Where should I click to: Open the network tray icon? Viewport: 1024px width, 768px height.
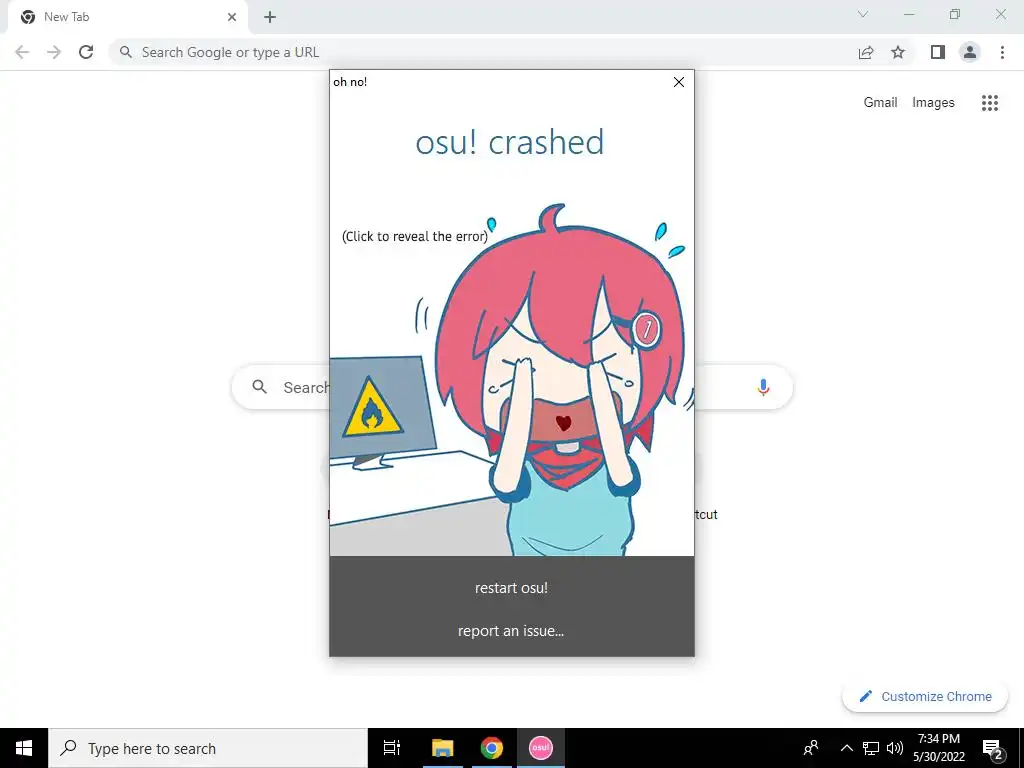[871, 748]
